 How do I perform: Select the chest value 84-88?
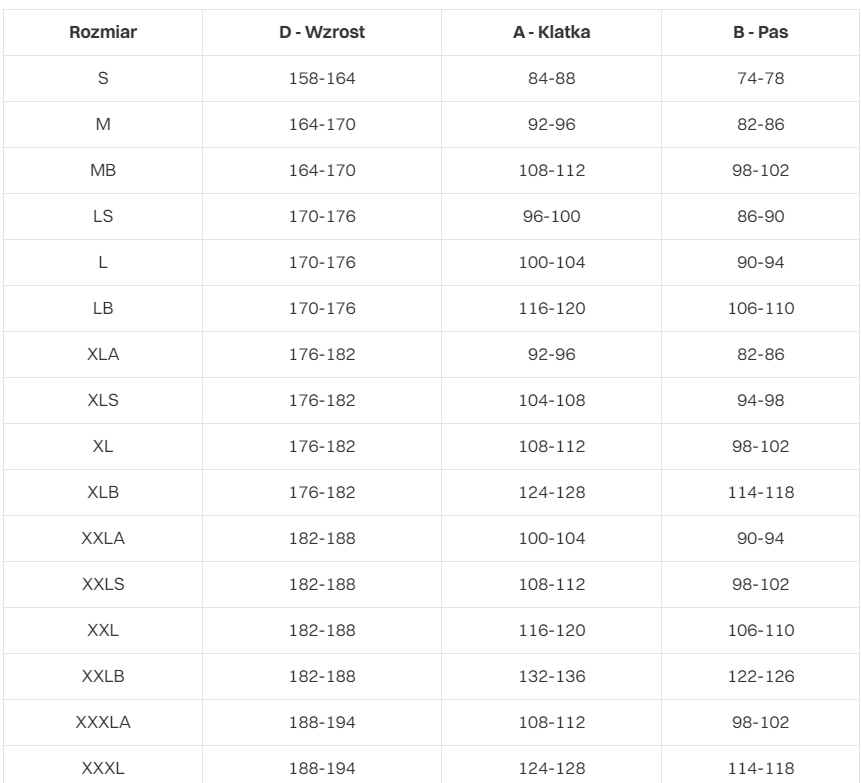tap(549, 78)
